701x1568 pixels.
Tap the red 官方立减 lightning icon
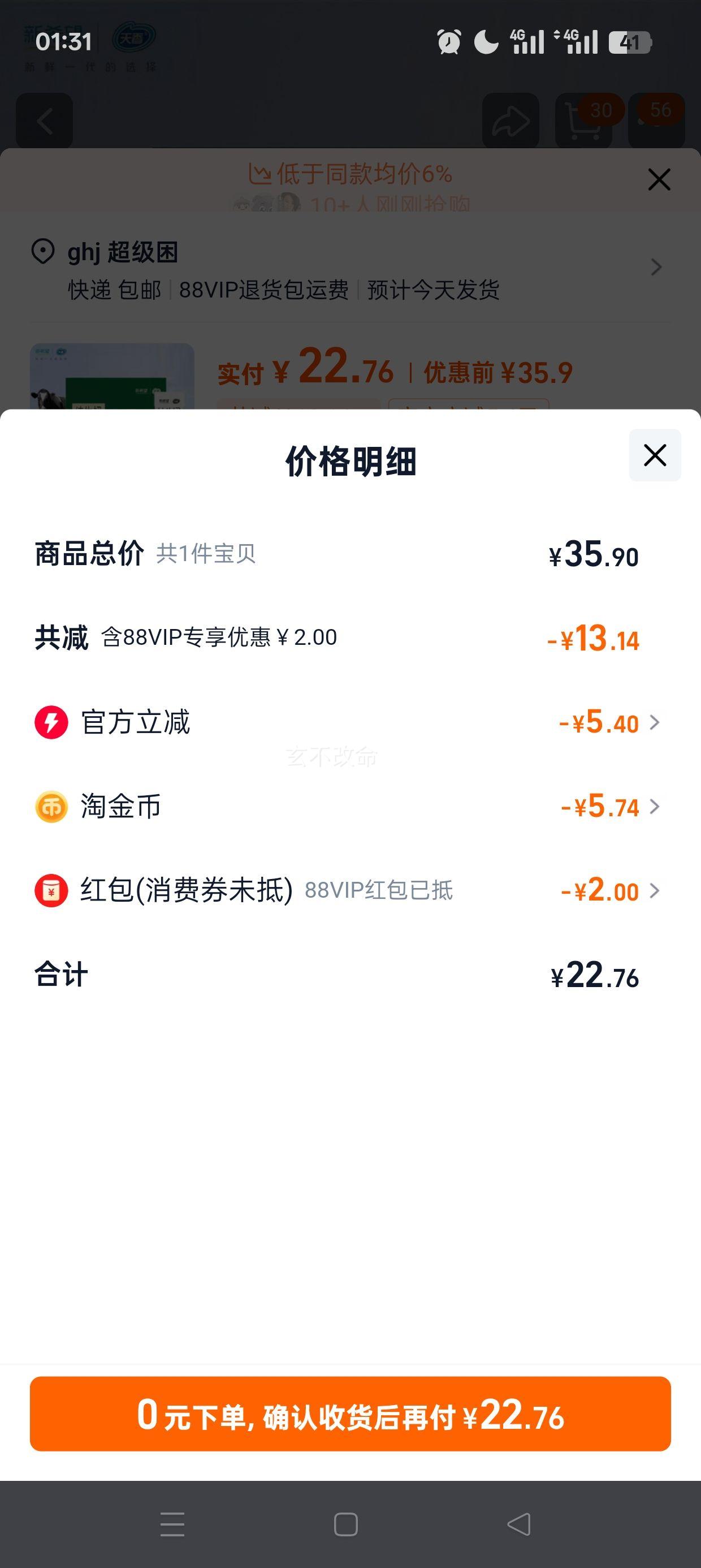click(51, 722)
